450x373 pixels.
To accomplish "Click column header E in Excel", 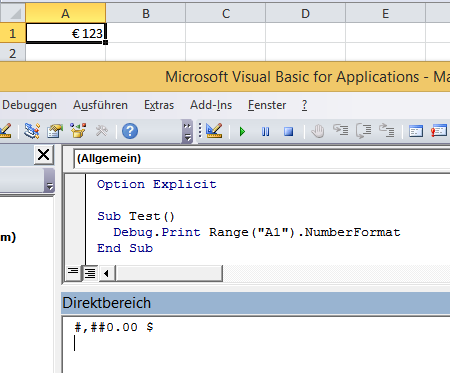I will (385, 13).
